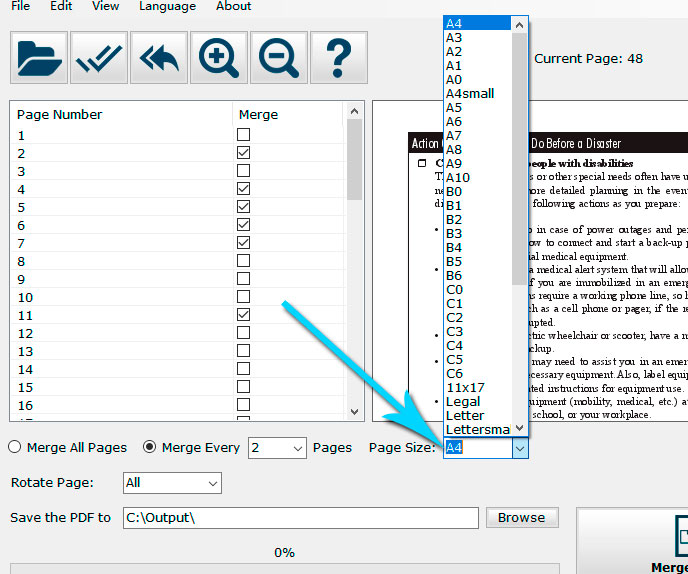688x574 pixels.
Task: Click the Page Size text field showing A4
Action: (478, 448)
